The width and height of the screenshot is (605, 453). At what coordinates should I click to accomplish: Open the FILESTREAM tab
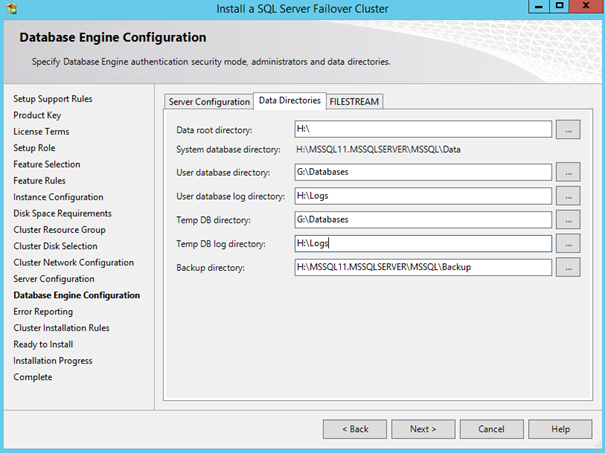tap(355, 101)
